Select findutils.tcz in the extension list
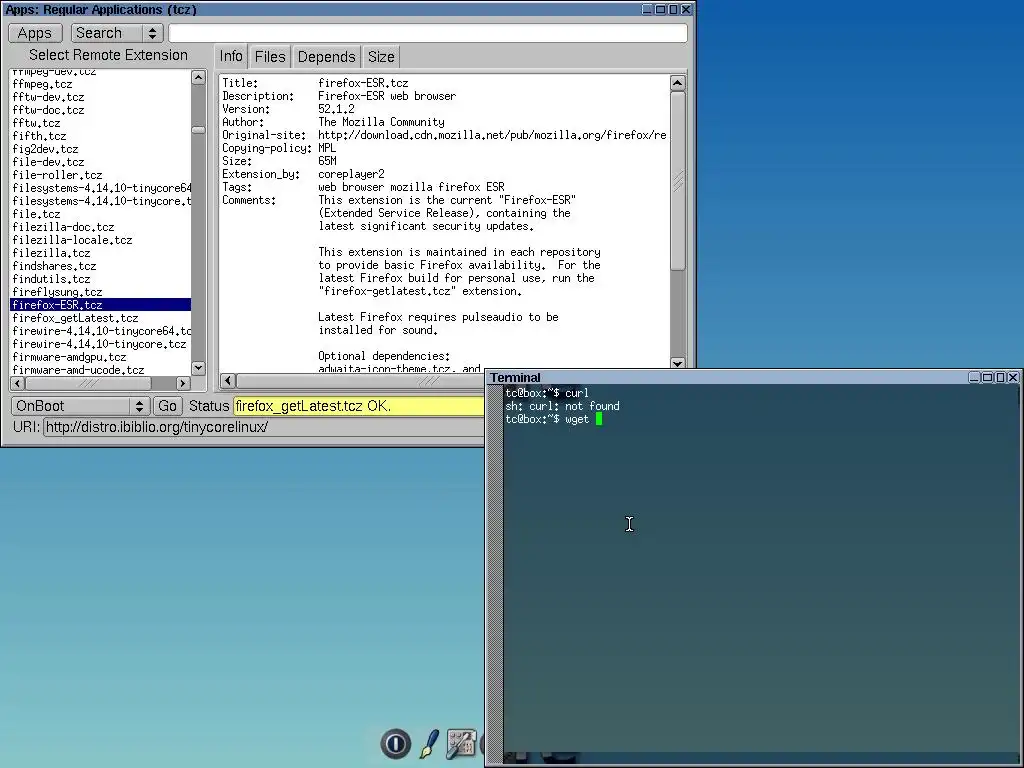Screen dimensions: 1024x768 [x=100, y=280]
